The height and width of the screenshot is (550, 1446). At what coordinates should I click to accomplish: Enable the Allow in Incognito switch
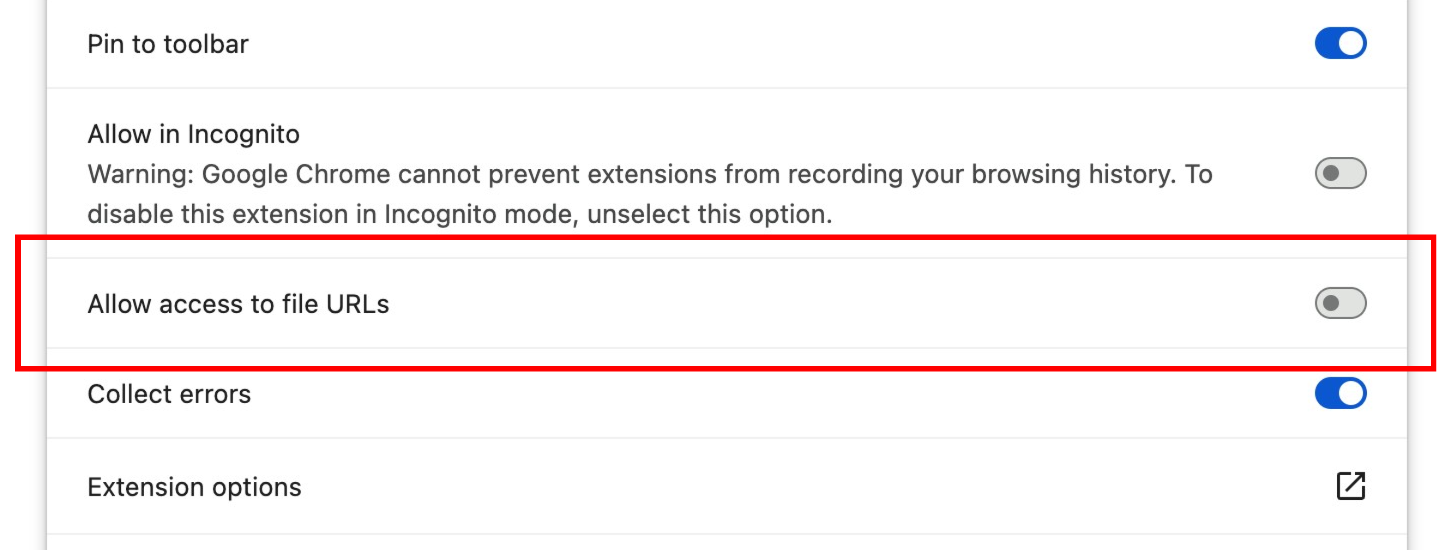[x=1340, y=173]
